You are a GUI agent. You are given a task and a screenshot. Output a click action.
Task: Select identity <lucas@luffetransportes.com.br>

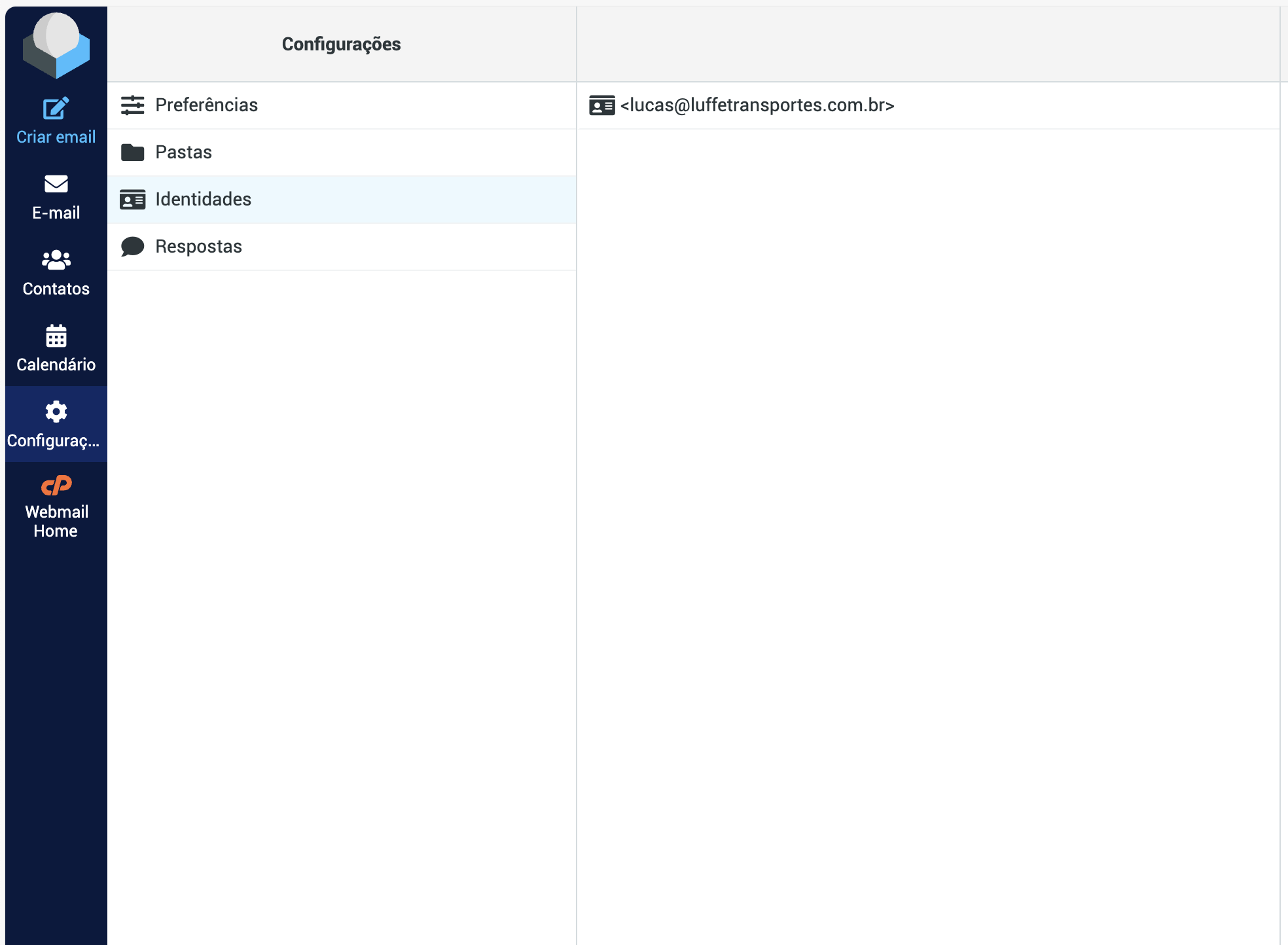pos(929,105)
